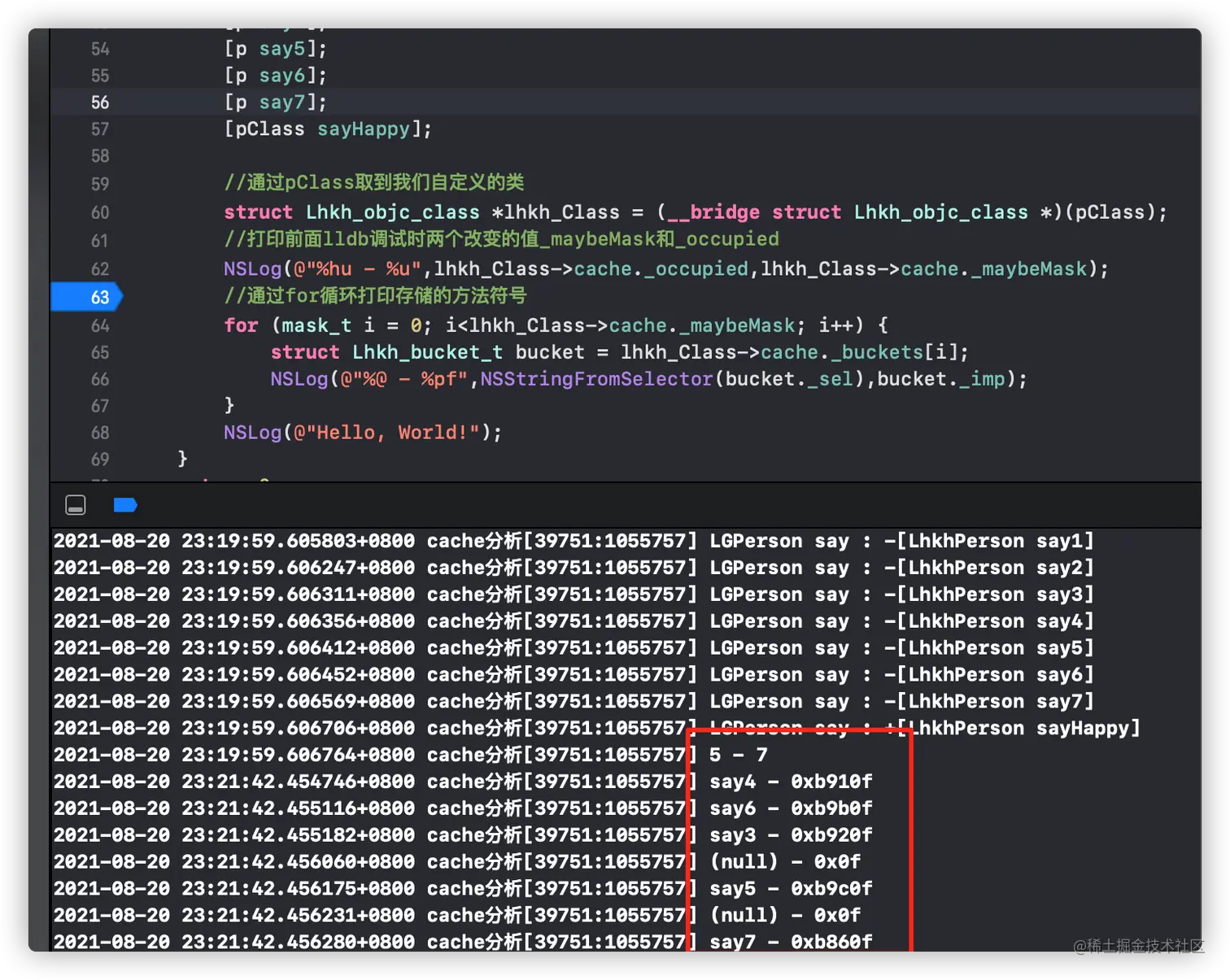Viewport: 1230px width, 980px height.
Task: Click the code '[p say7];'
Action: (276, 102)
